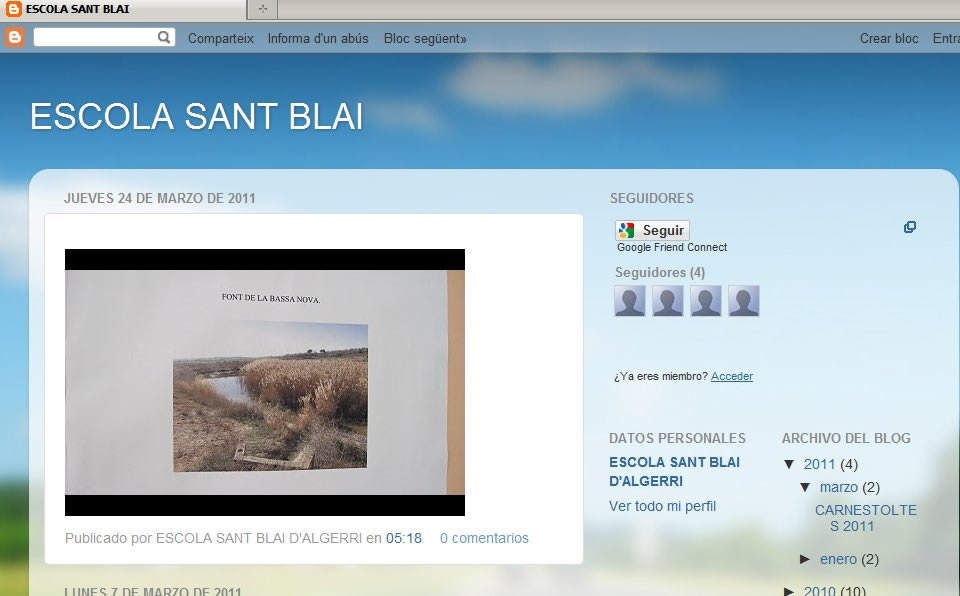
Task: Select the ESCOLA SANT BLAI browser tab
Action: [x=124, y=9]
